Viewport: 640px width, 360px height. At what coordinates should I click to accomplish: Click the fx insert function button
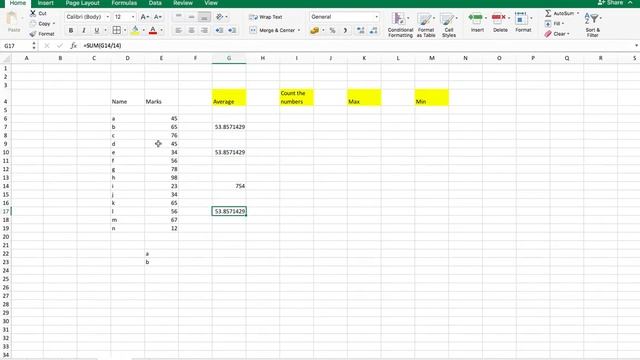(73, 46)
